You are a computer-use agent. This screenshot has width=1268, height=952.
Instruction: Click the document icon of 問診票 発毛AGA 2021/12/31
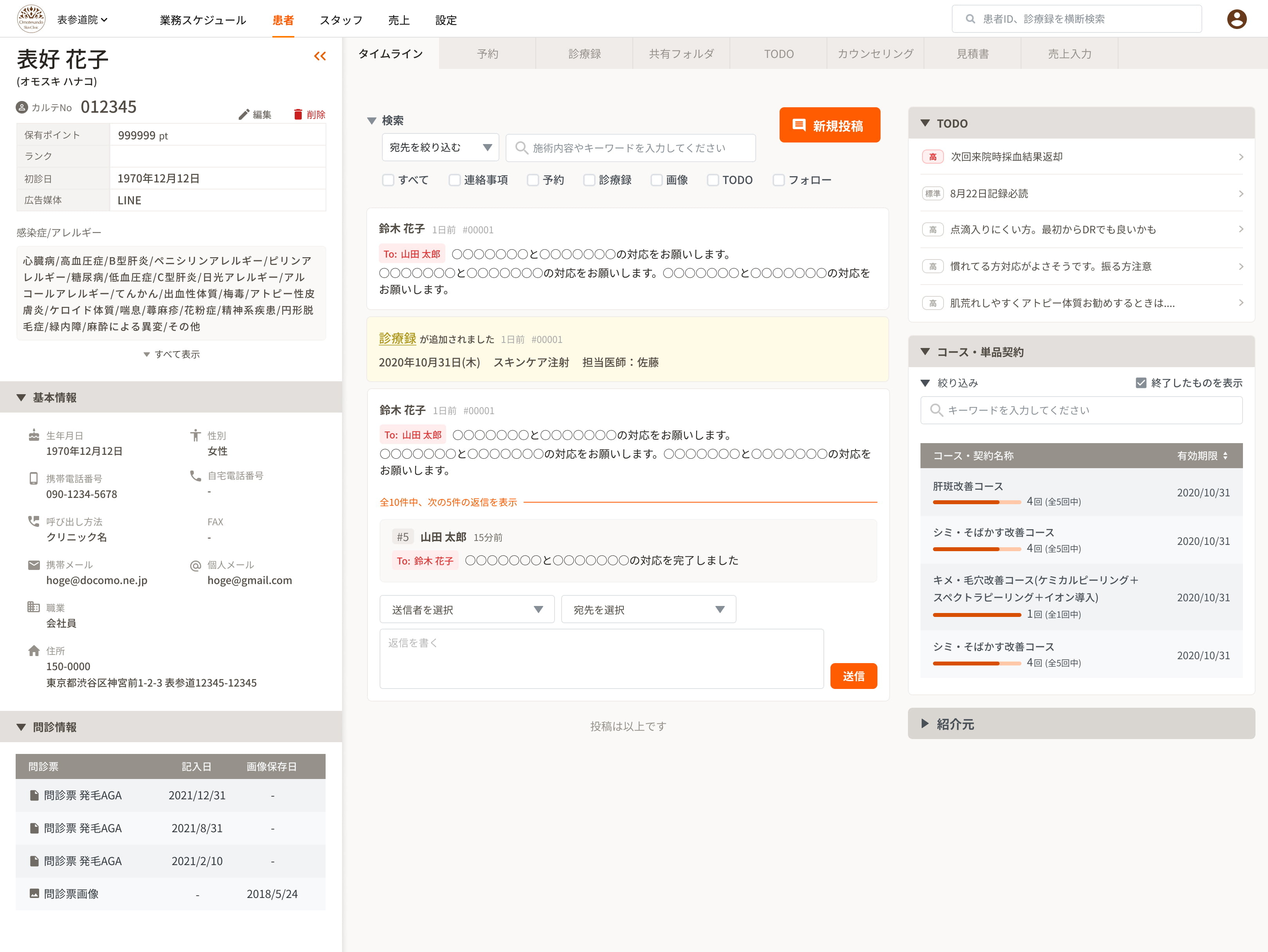[34, 795]
